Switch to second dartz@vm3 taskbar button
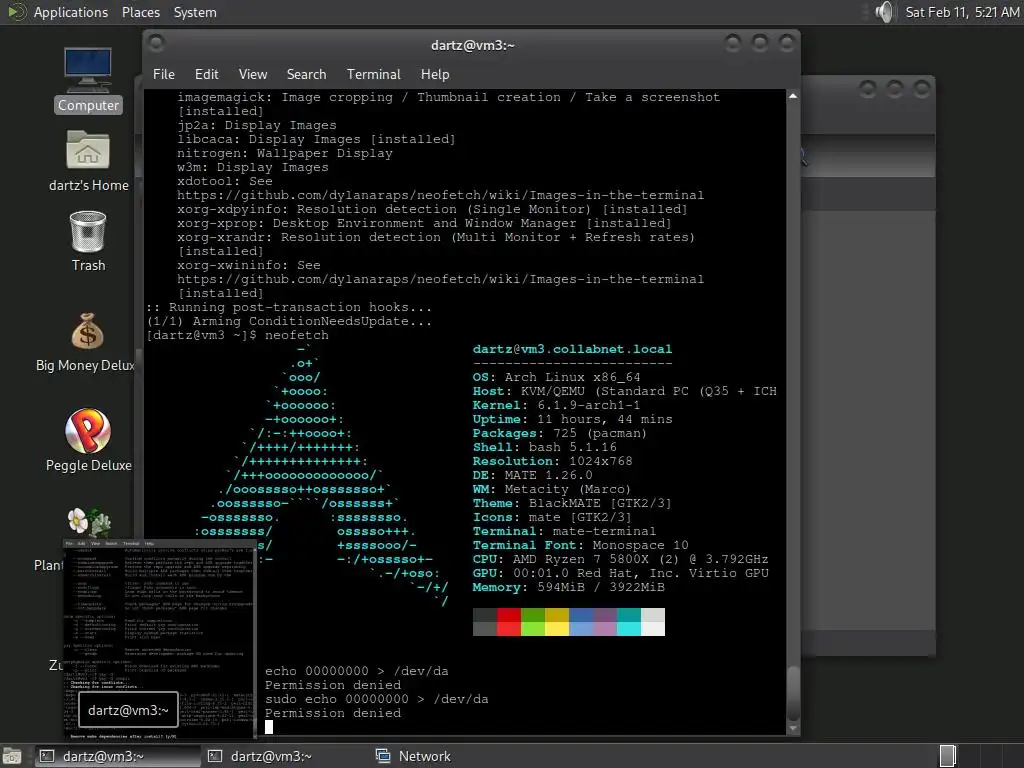The width and height of the screenshot is (1024, 768). pyautogui.click(x=284, y=756)
